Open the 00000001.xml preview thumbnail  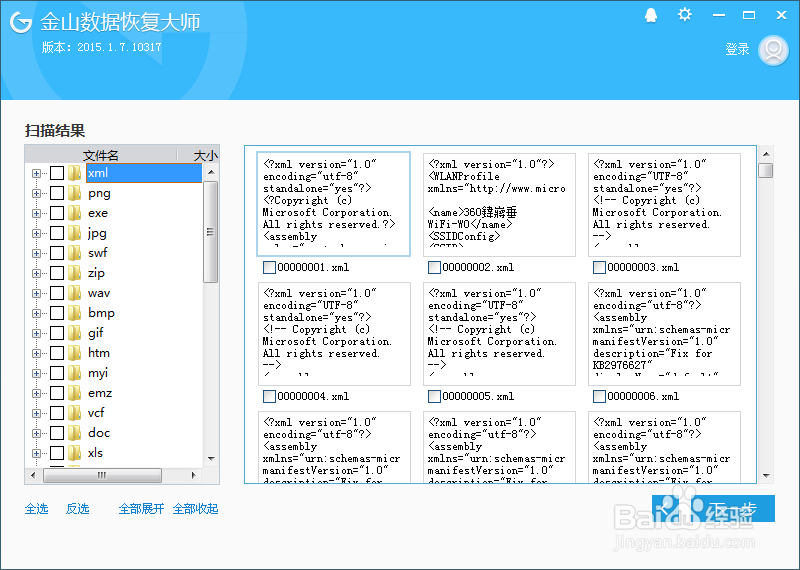334,204
